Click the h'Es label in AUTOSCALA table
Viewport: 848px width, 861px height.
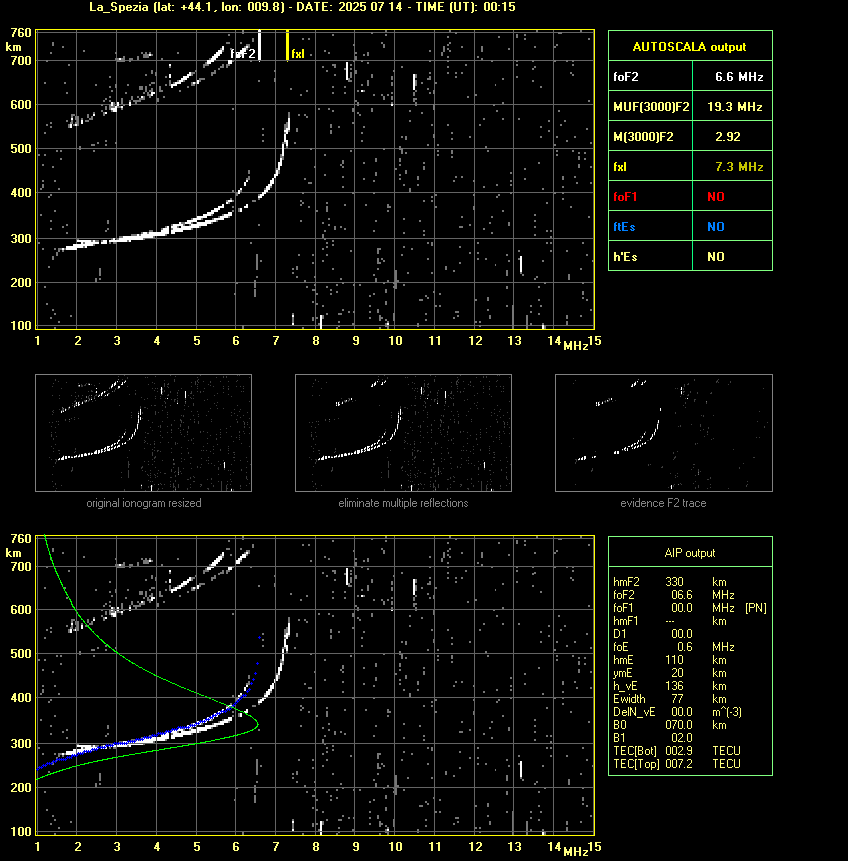[625, 256]
